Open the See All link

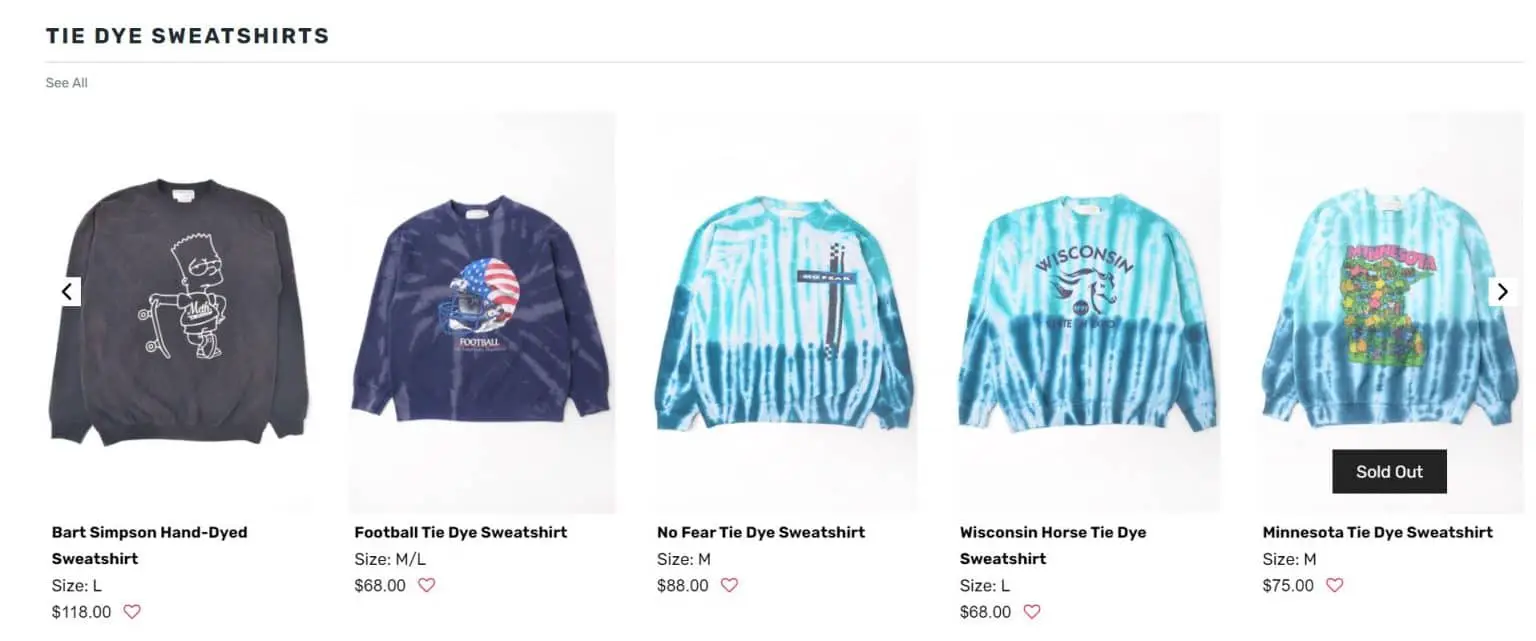click(66, 82)
